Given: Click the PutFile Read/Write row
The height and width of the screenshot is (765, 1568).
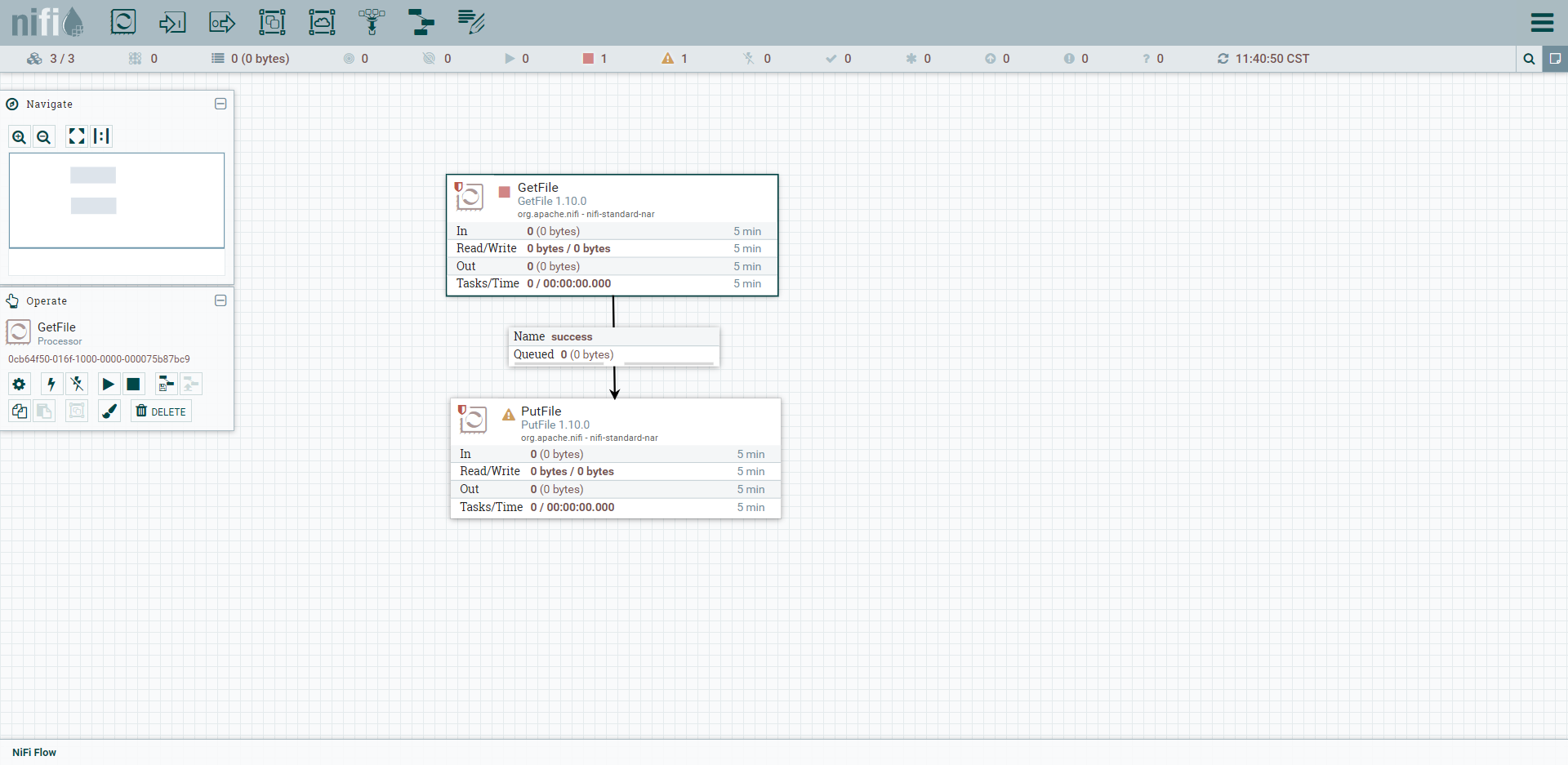Looking at the screenshot, I should point(615,472).
